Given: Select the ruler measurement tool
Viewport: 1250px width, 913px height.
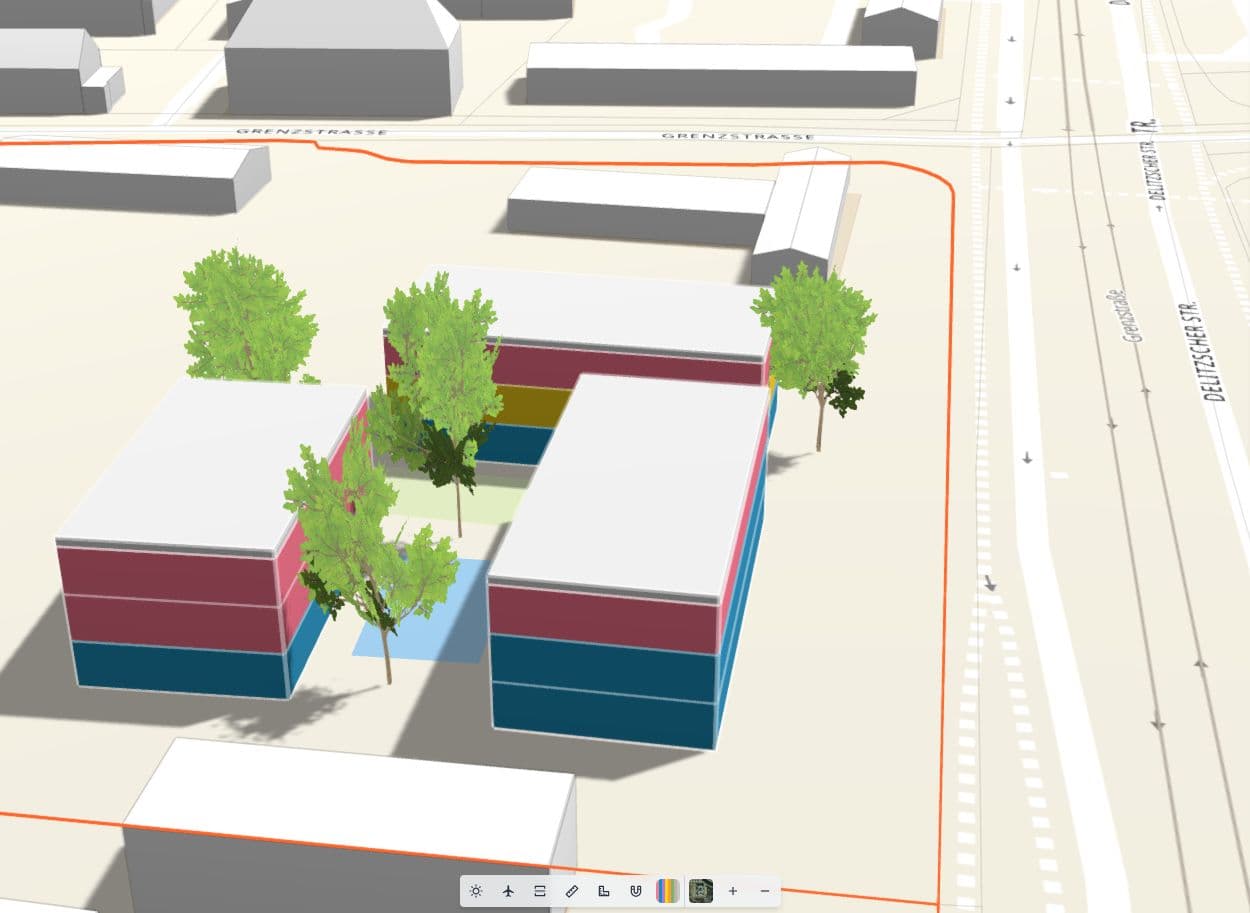Looking at the screenshot, I should click(572, 889).
